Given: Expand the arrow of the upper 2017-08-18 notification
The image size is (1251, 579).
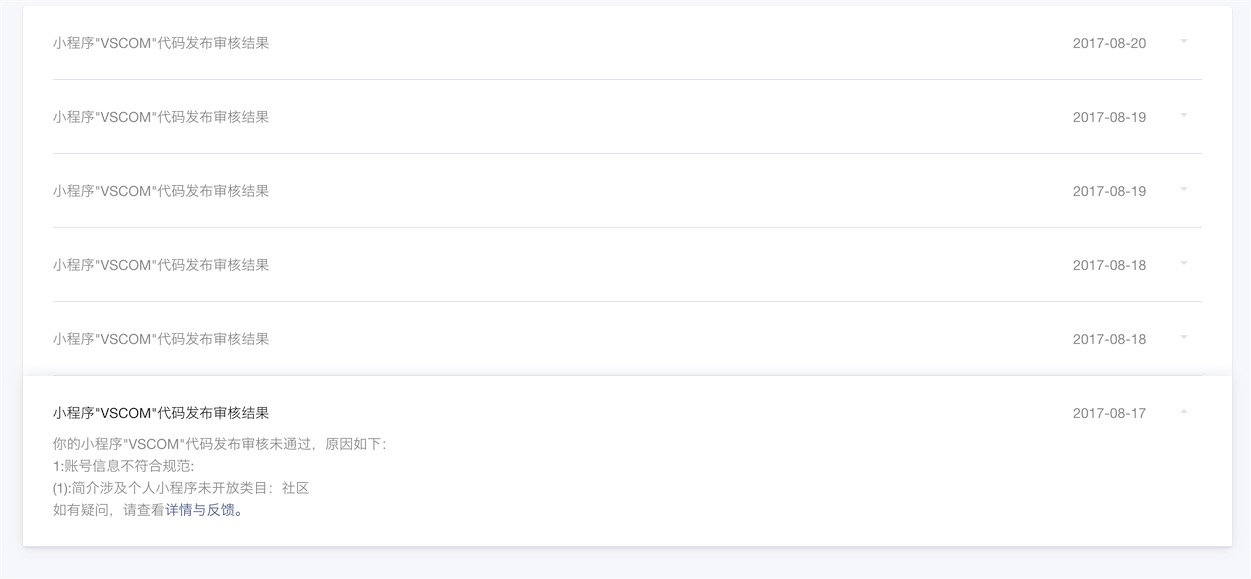Looking at the screenshot, I should [1184, 264].
